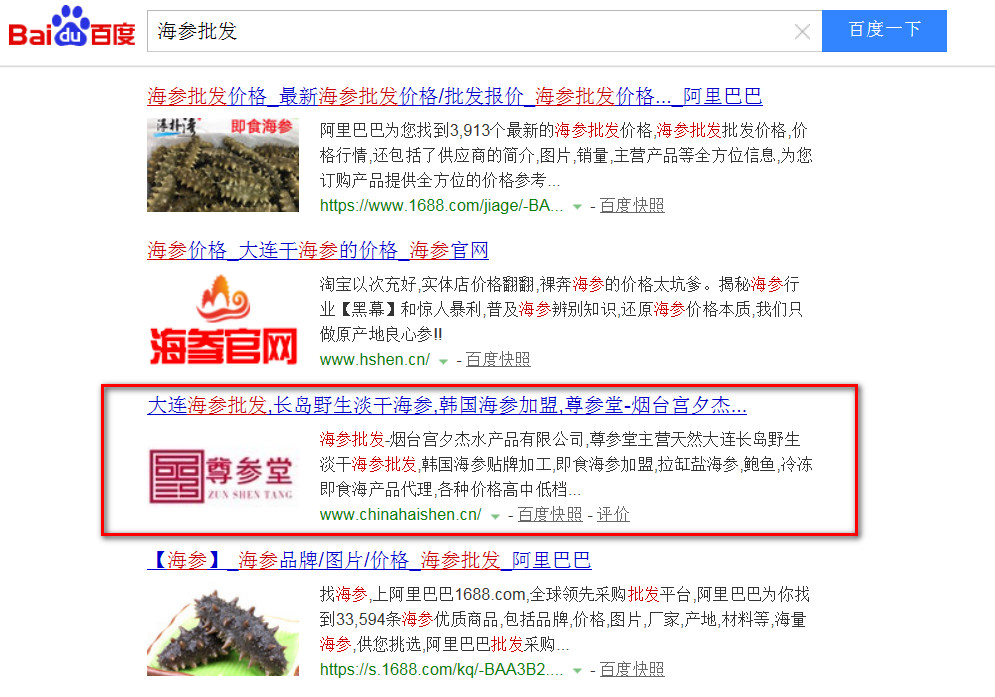The width and height of the screenshot is (995, 697).
Task: Expand the dropdown arrow beside www.1688.com/jiage URL
Action: point(577,205)
